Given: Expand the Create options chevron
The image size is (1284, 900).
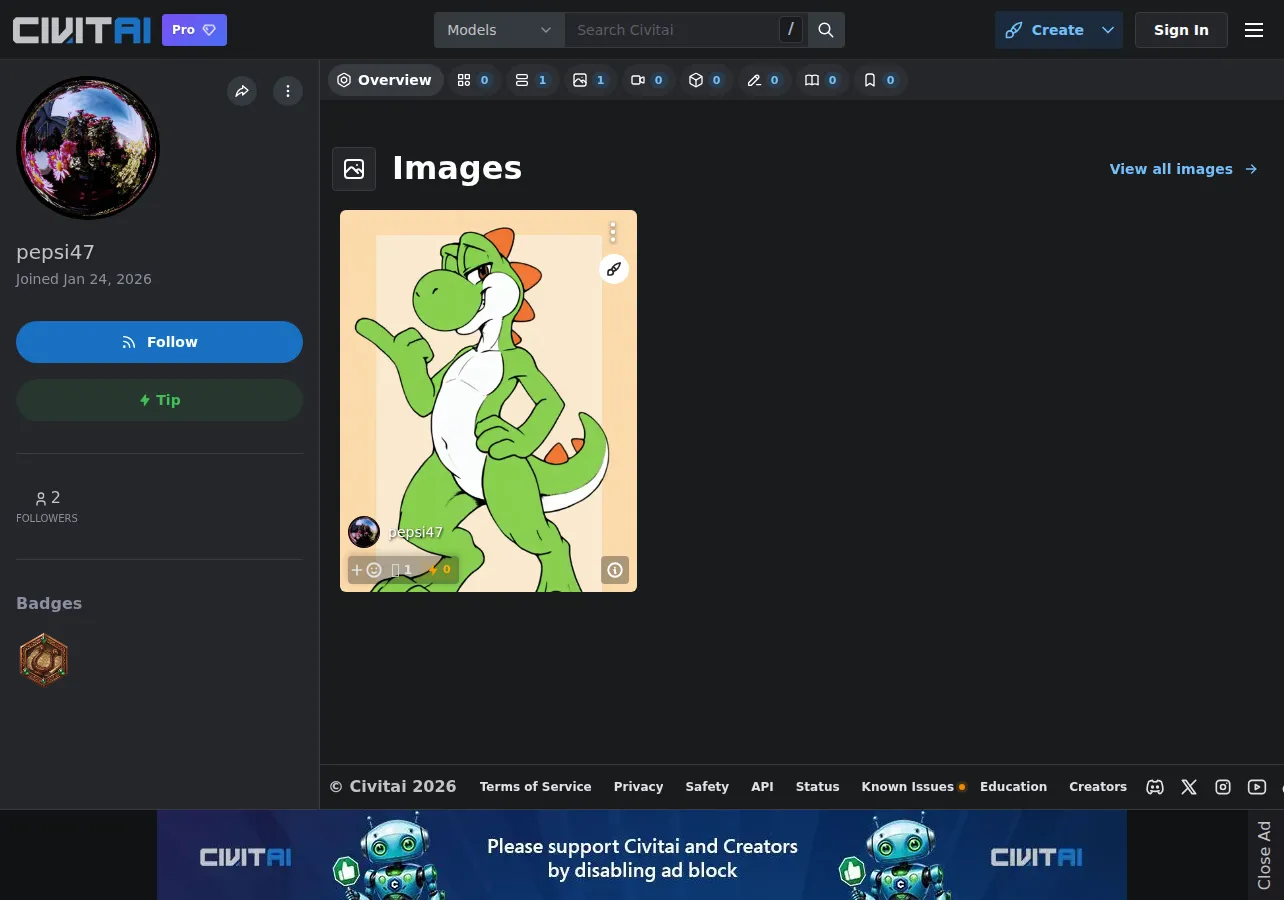Looking at the screenshot, I should click(x=1108, y=30).
